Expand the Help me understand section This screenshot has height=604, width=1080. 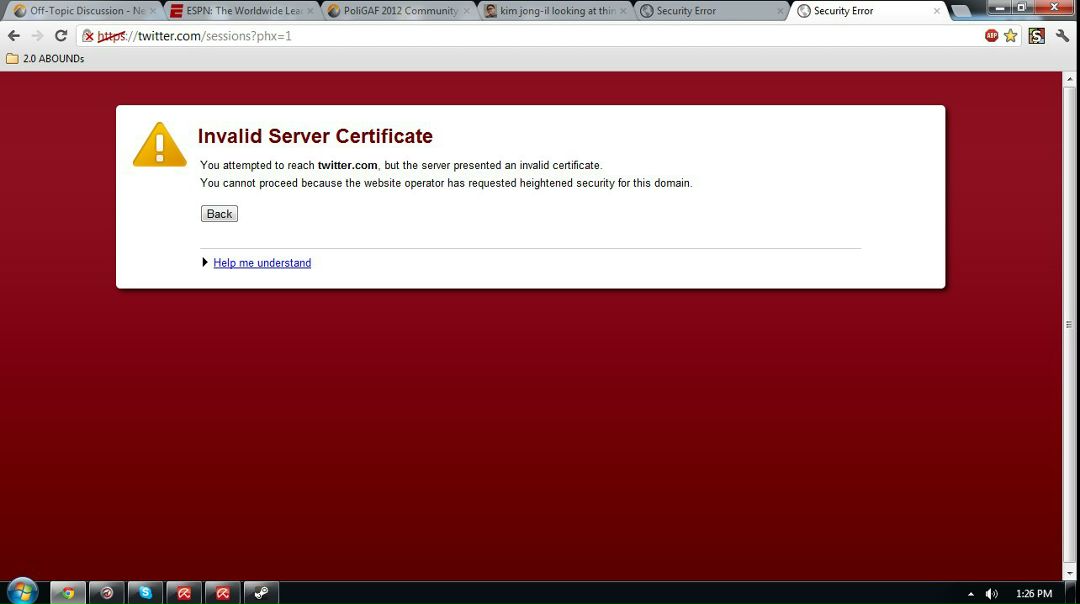coord(261,263)
